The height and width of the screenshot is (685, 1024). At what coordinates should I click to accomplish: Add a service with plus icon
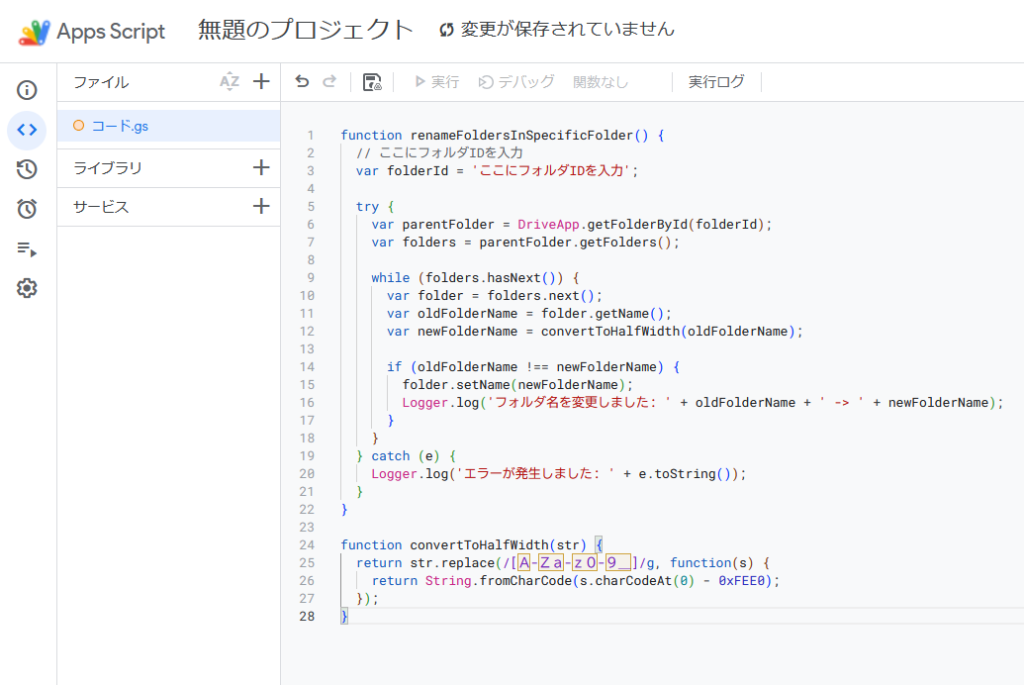(261, 206)
